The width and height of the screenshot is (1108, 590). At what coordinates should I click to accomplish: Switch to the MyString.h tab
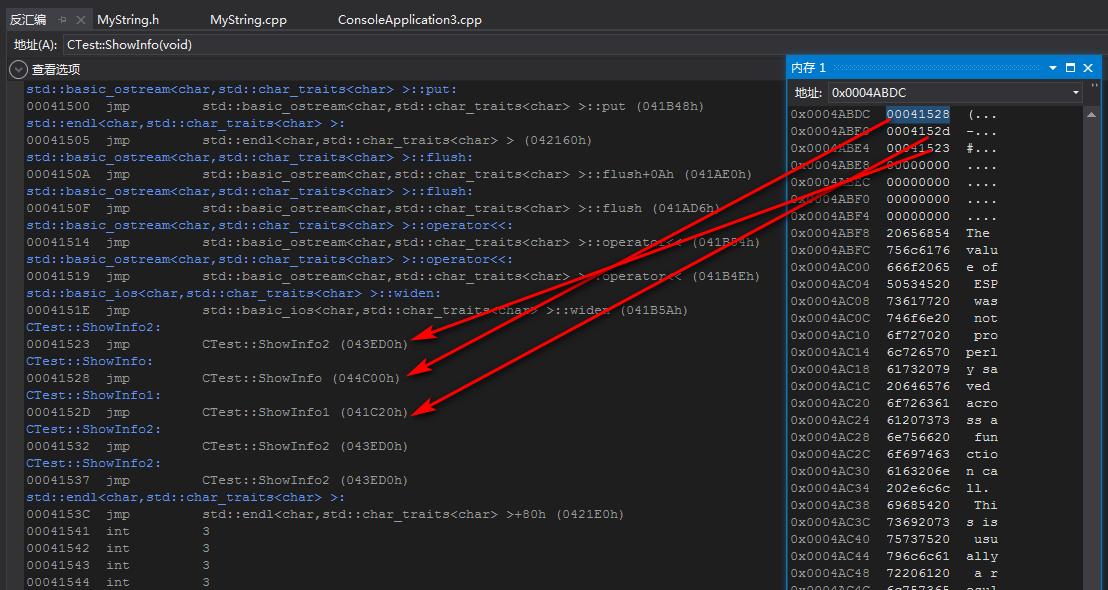[x=128, y=20]
